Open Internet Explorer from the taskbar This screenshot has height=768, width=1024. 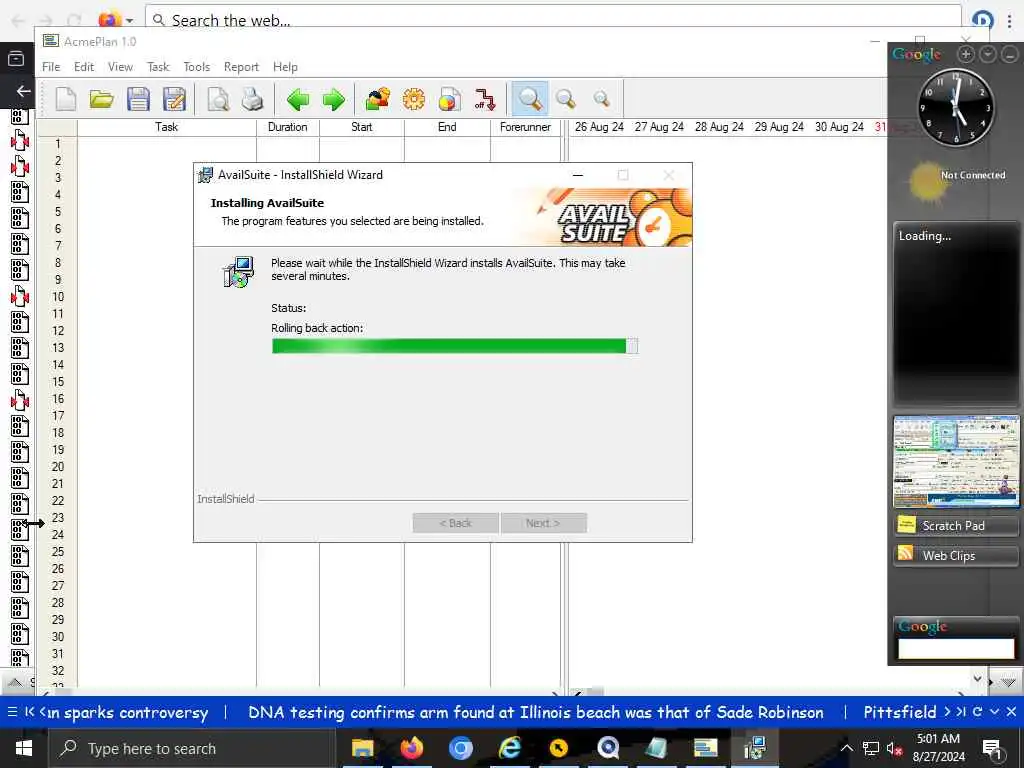pos(509,748)
